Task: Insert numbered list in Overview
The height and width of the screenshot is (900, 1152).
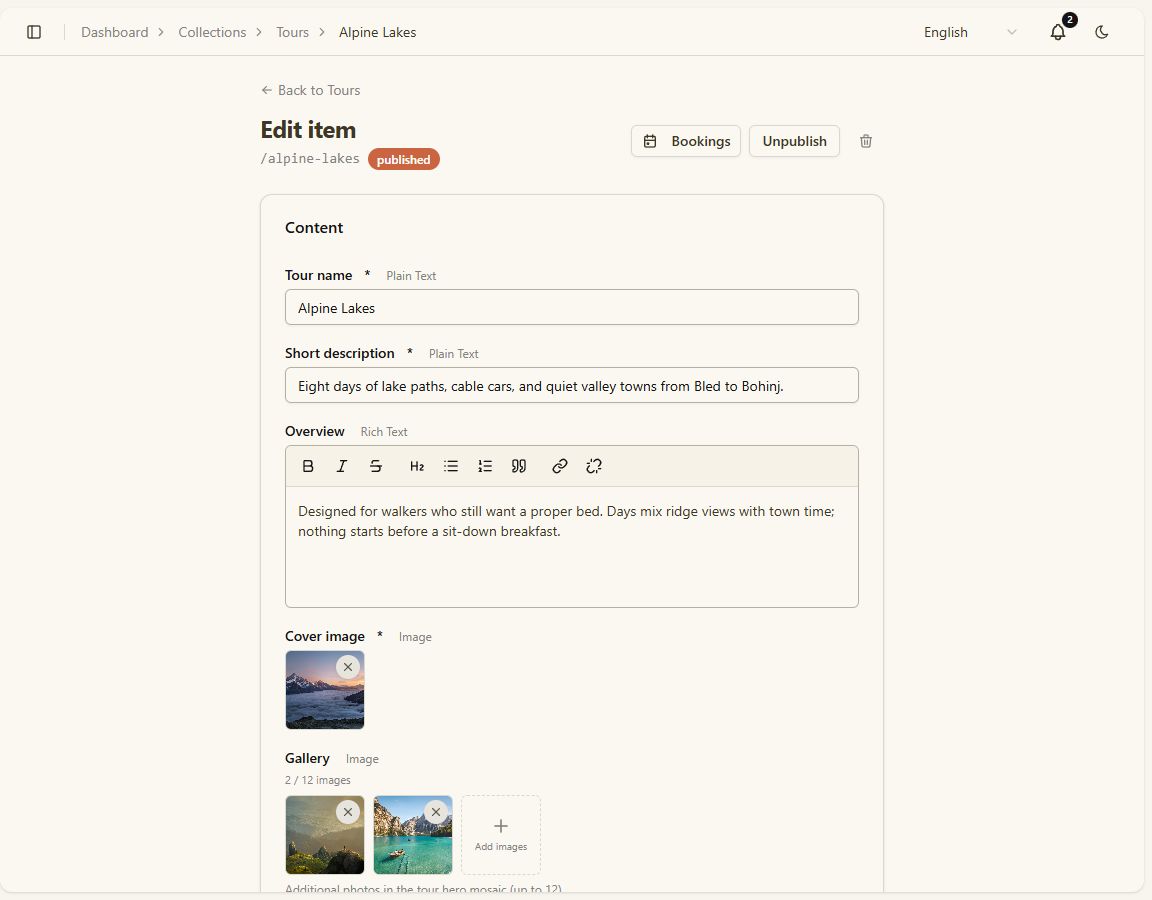Action: click(485, 466)
